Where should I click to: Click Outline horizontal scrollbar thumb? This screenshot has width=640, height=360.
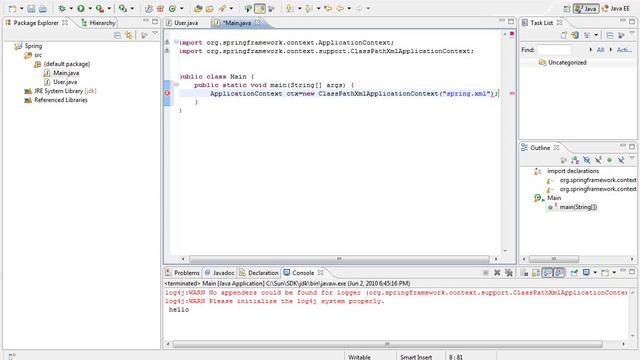pos(553,259)
